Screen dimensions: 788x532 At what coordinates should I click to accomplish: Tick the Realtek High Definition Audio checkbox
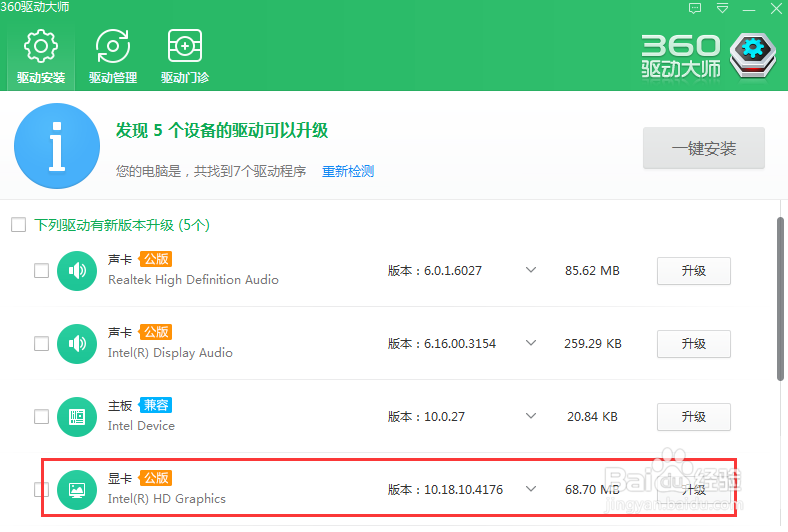(41, 271)
